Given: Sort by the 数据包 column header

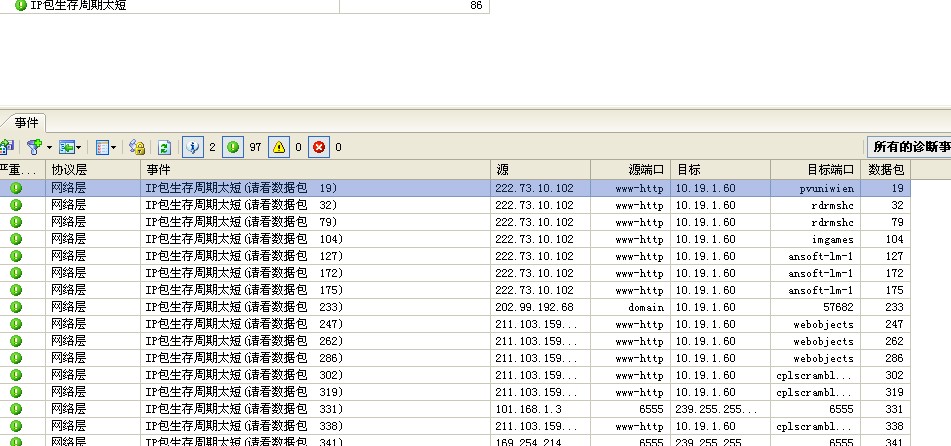Looking at the screenshot, I should (885, 169).
